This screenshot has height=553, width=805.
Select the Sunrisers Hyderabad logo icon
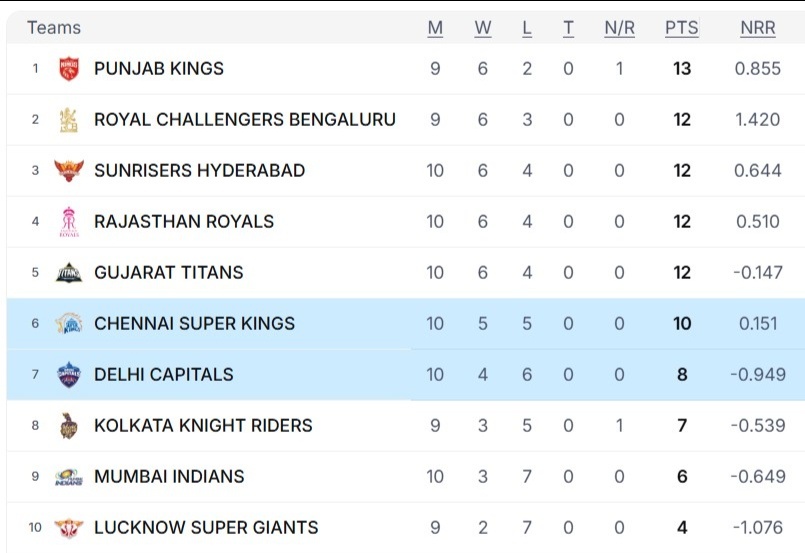(x=69, y=170)
